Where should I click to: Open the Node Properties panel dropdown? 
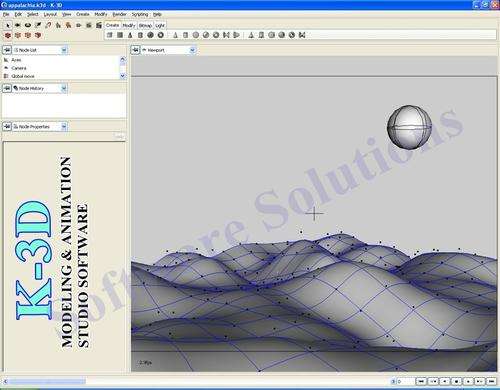point(64,127)
